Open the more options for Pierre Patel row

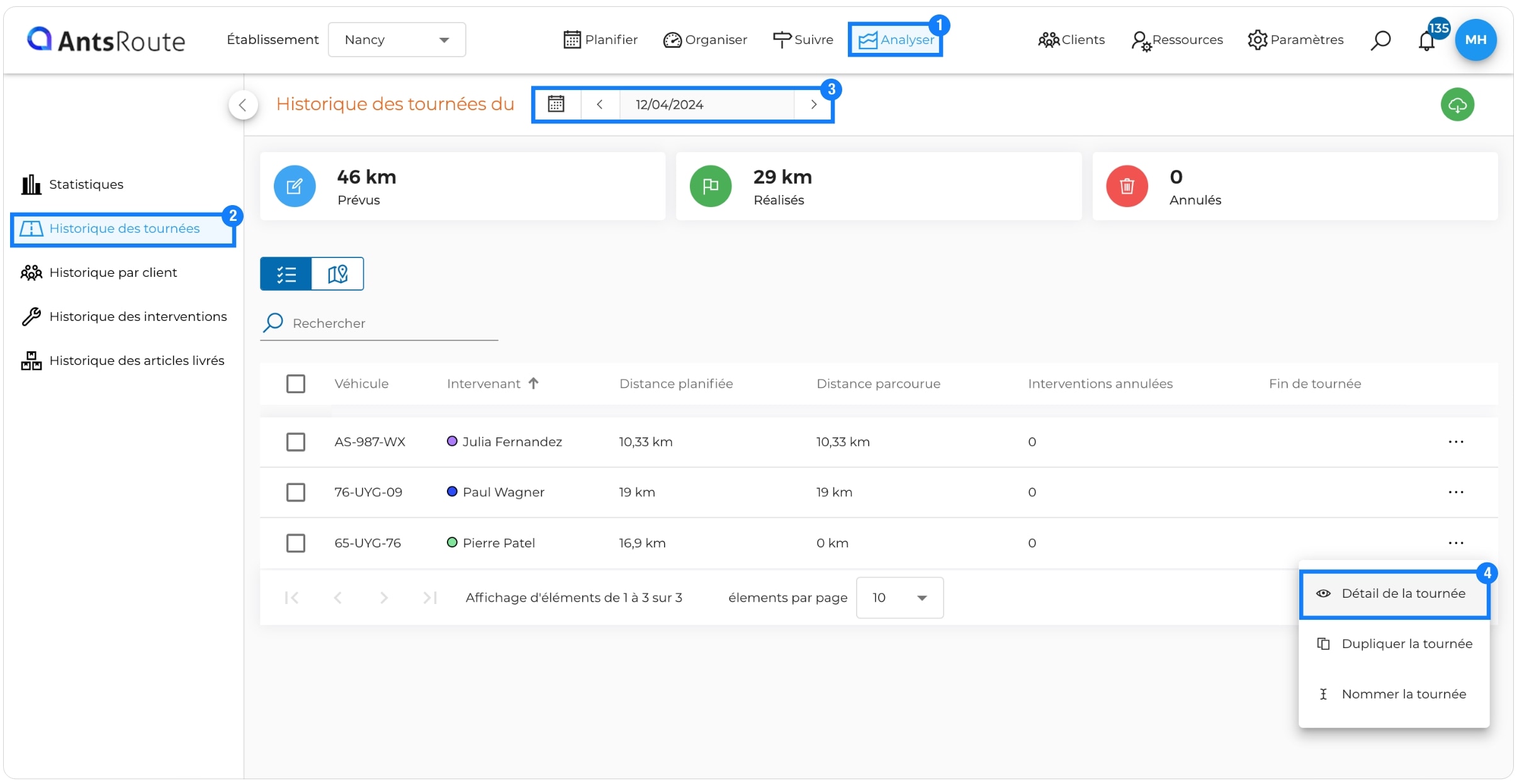1456,543
